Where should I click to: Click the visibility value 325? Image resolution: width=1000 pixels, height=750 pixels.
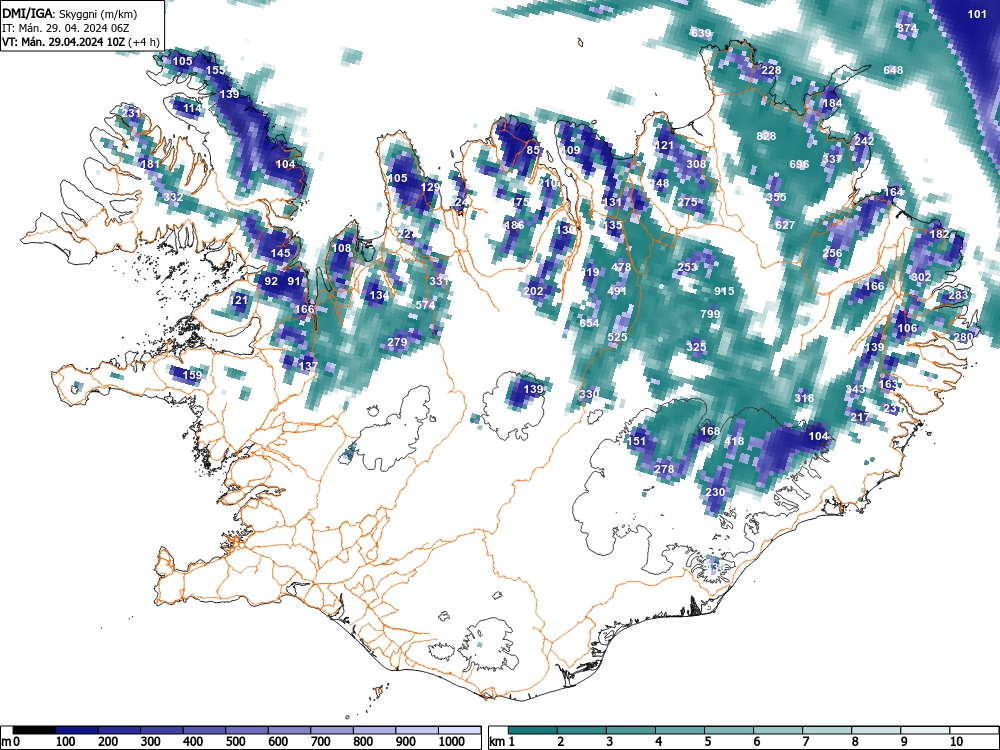pyautogui.click(x=696, y=347)
